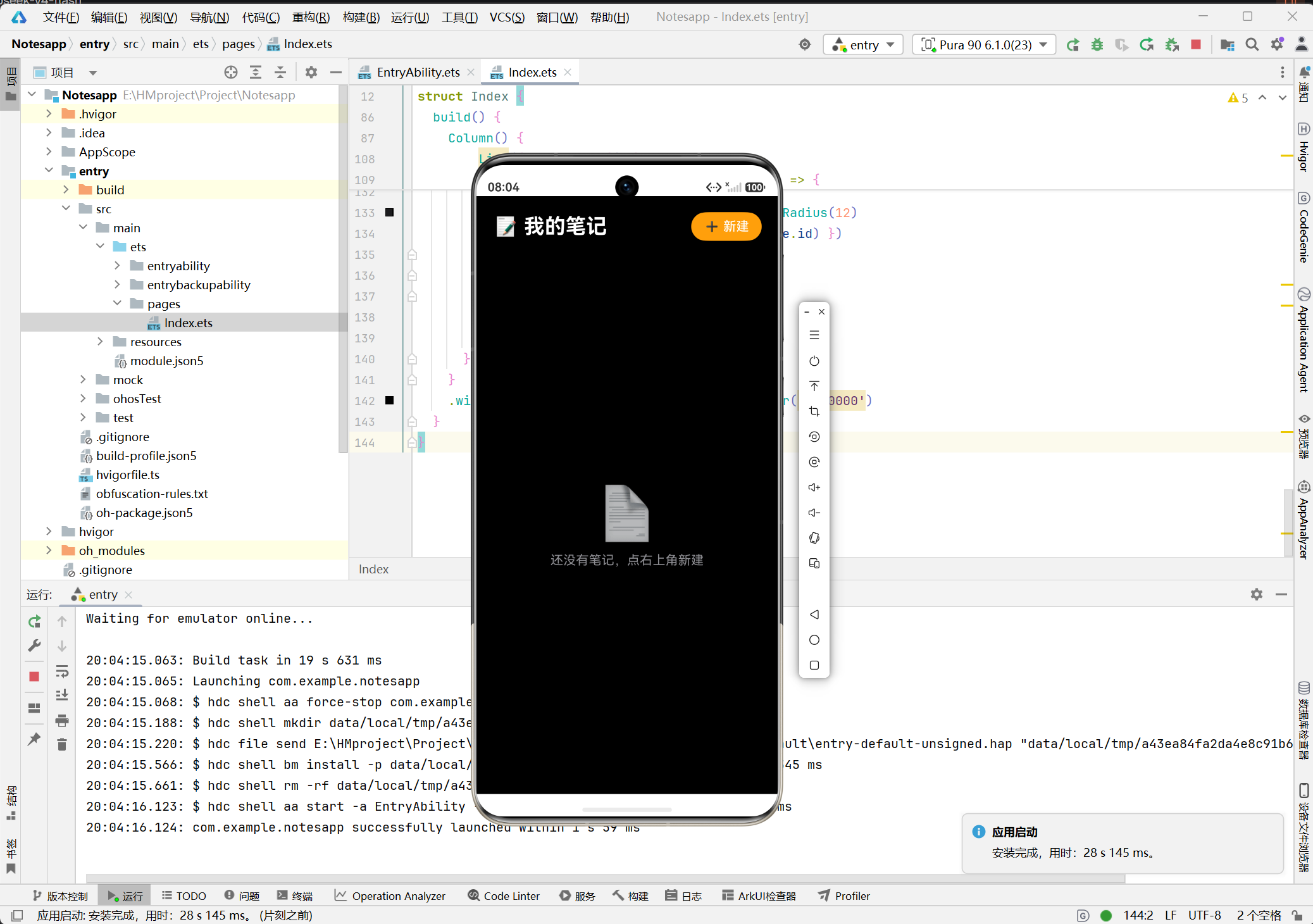Click emulator rotate screen icon
The height and width of the screenshot is (924, 1313).
[x=814, y=538]
